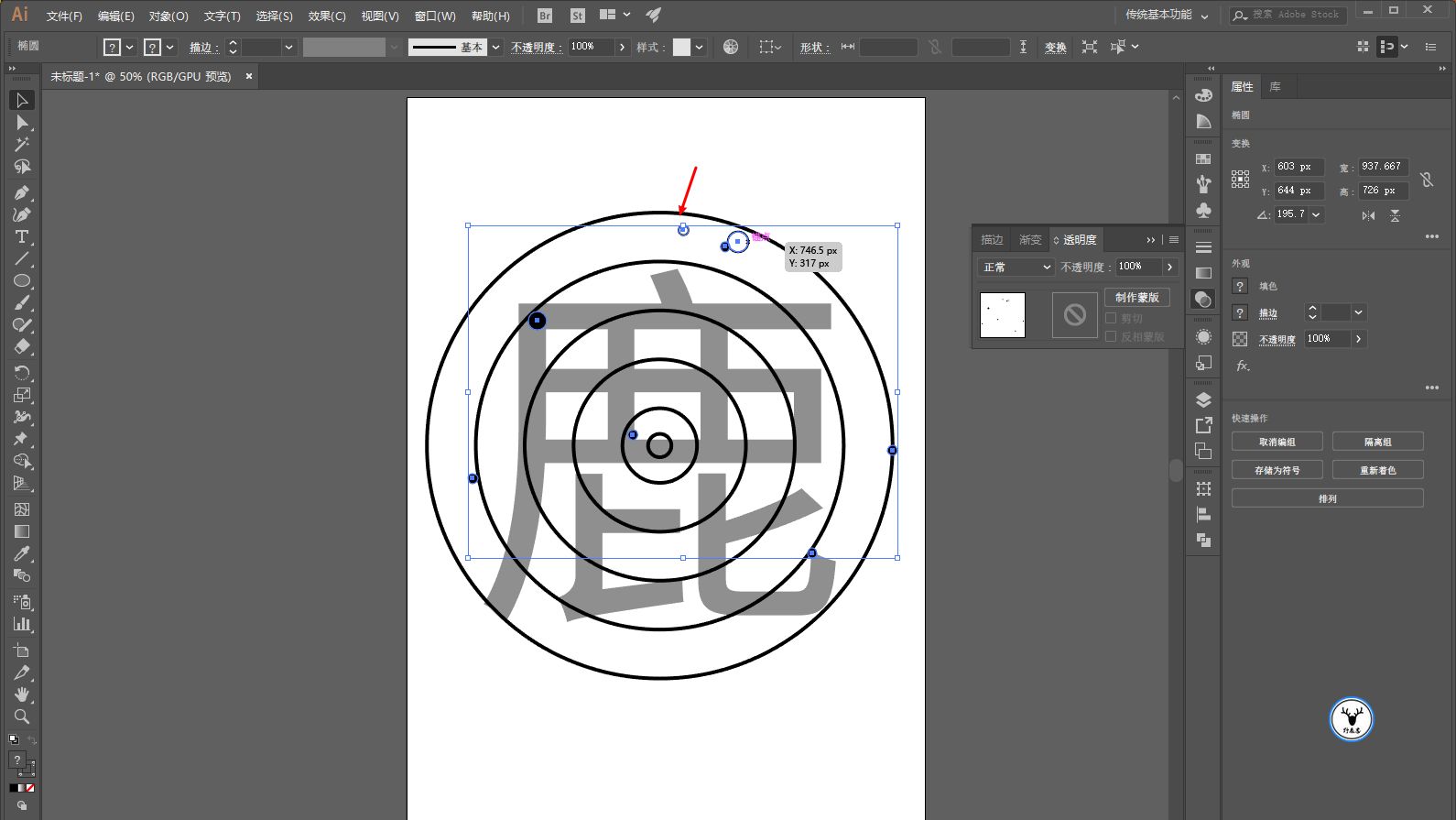The image size is (1456, 820).
Task: Click the GPU performance rocket icon
Action: click(653, 16)
